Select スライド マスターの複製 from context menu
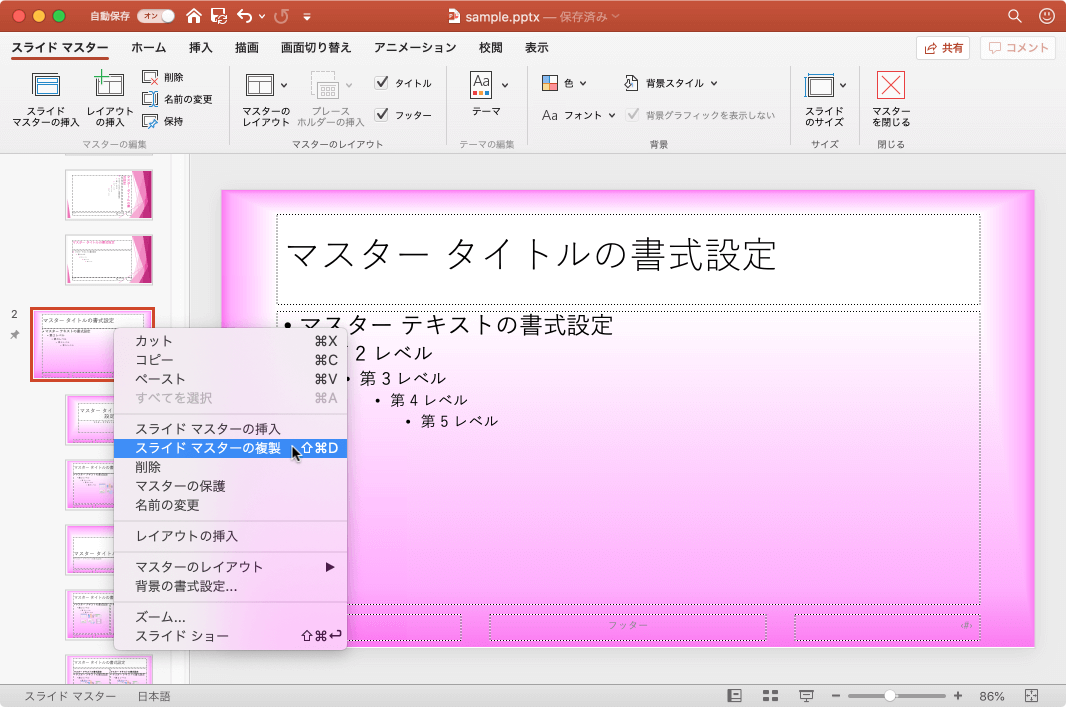The image size is (1066, 707). [x=208, y=448]
